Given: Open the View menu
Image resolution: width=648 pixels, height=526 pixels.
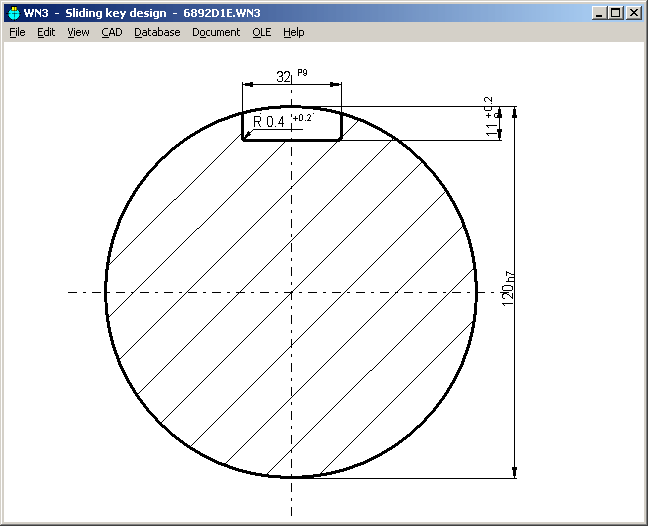Looking at the screenshot, I should 78,32.
